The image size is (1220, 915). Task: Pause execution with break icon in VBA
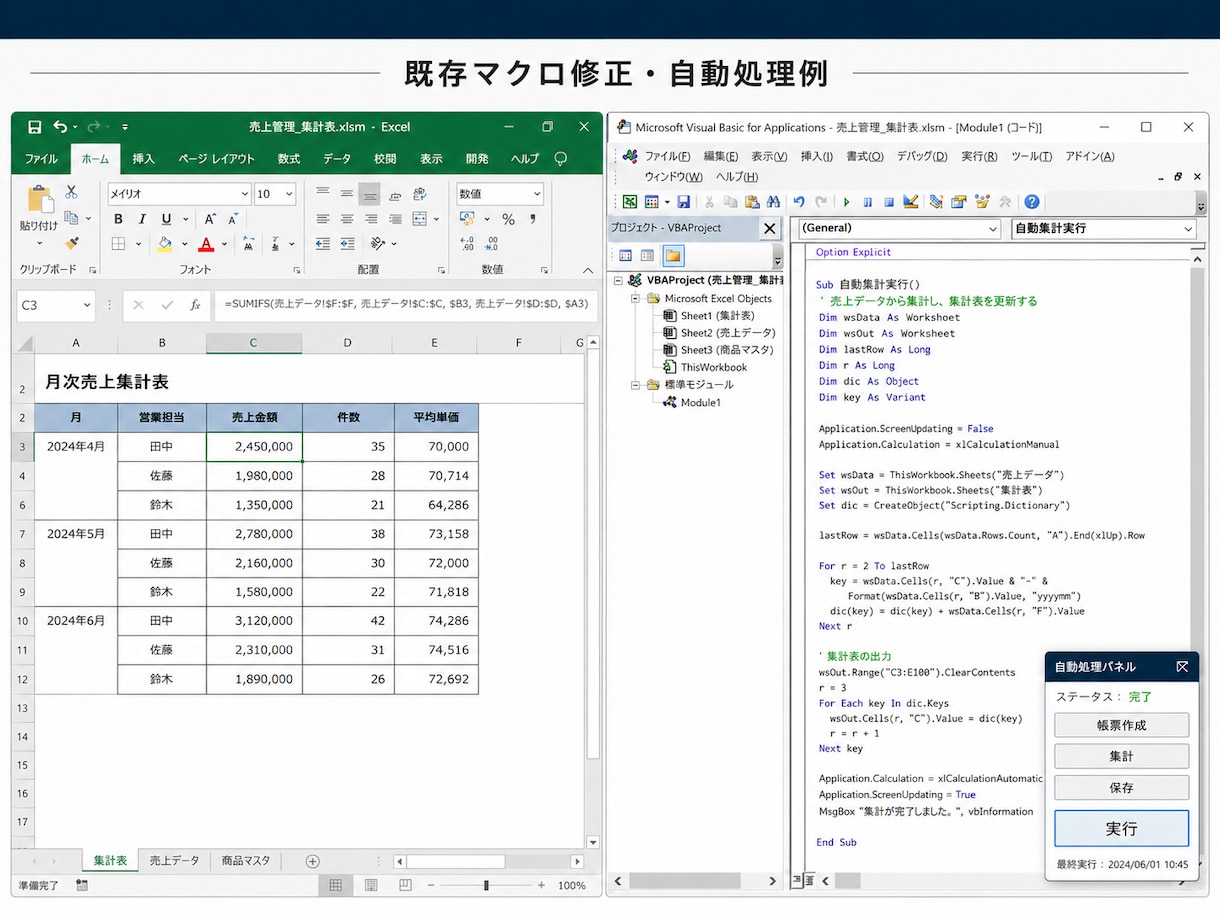868,201
